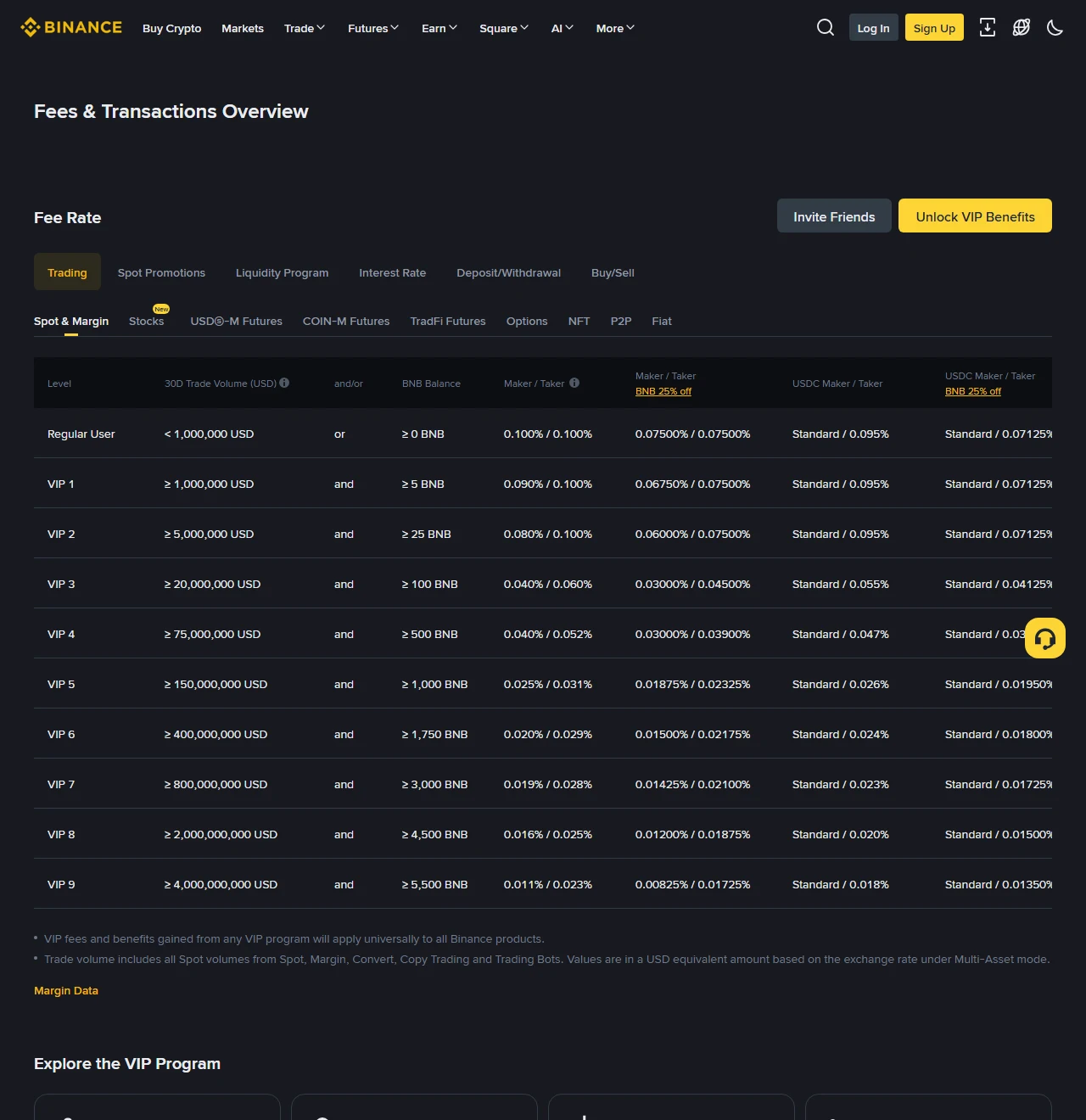Switch to Buy/Sell tab
Screen dimensions: 1086x1120
[613, 272]
